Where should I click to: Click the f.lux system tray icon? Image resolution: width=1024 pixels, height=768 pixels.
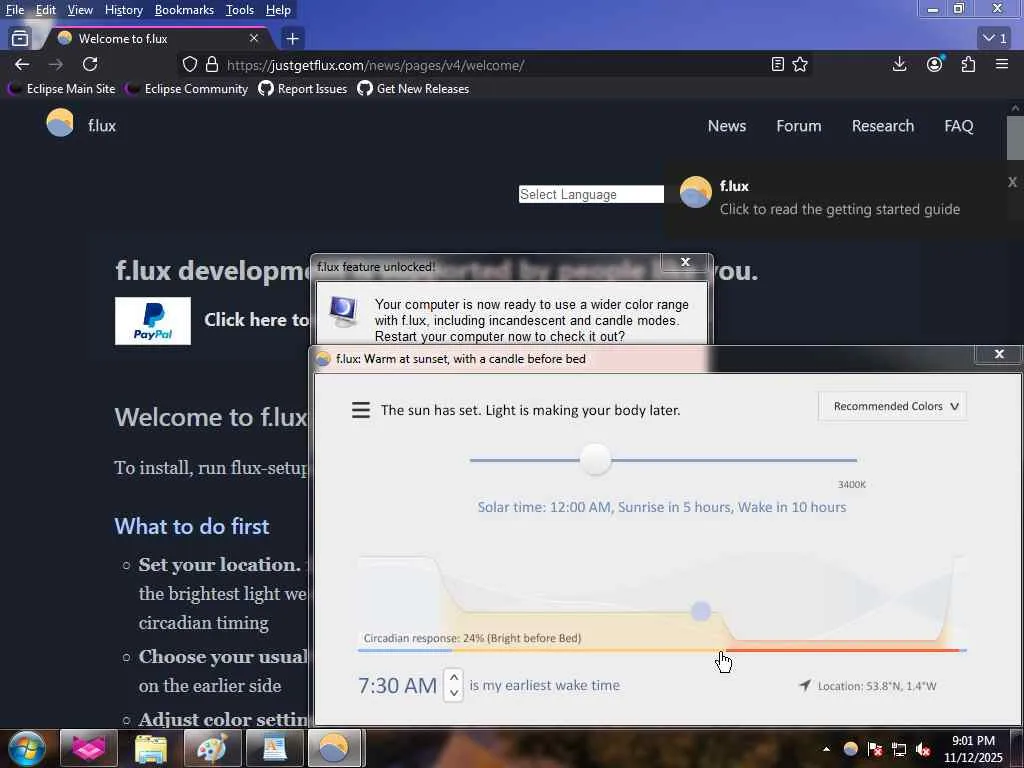pos(850,749)
